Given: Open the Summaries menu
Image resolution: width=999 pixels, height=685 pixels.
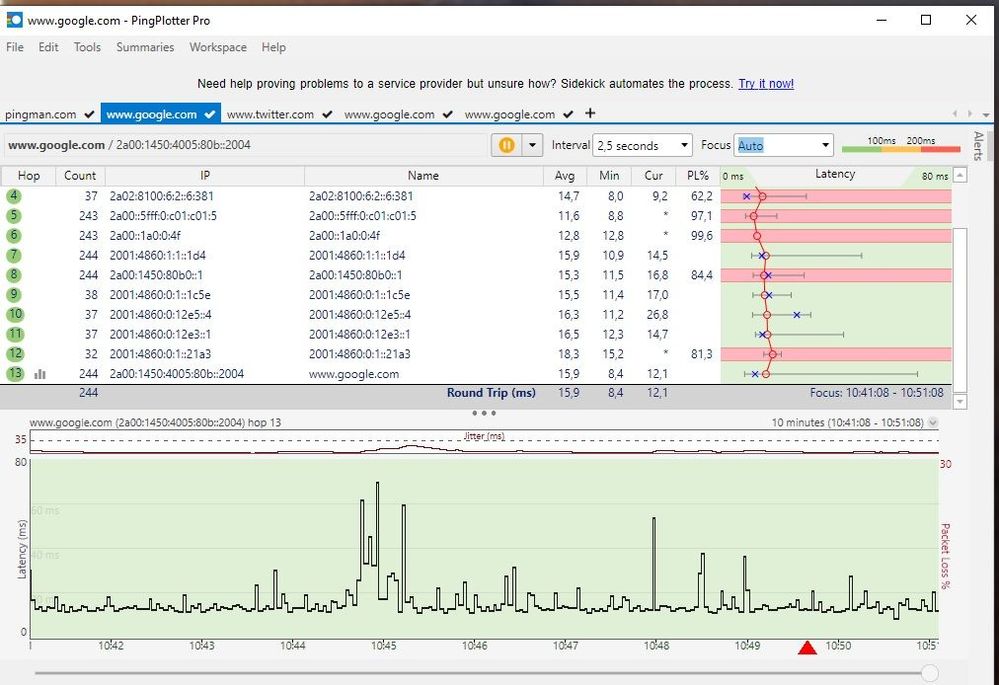Looking at the screenshot, I should [x=145, y=47].
